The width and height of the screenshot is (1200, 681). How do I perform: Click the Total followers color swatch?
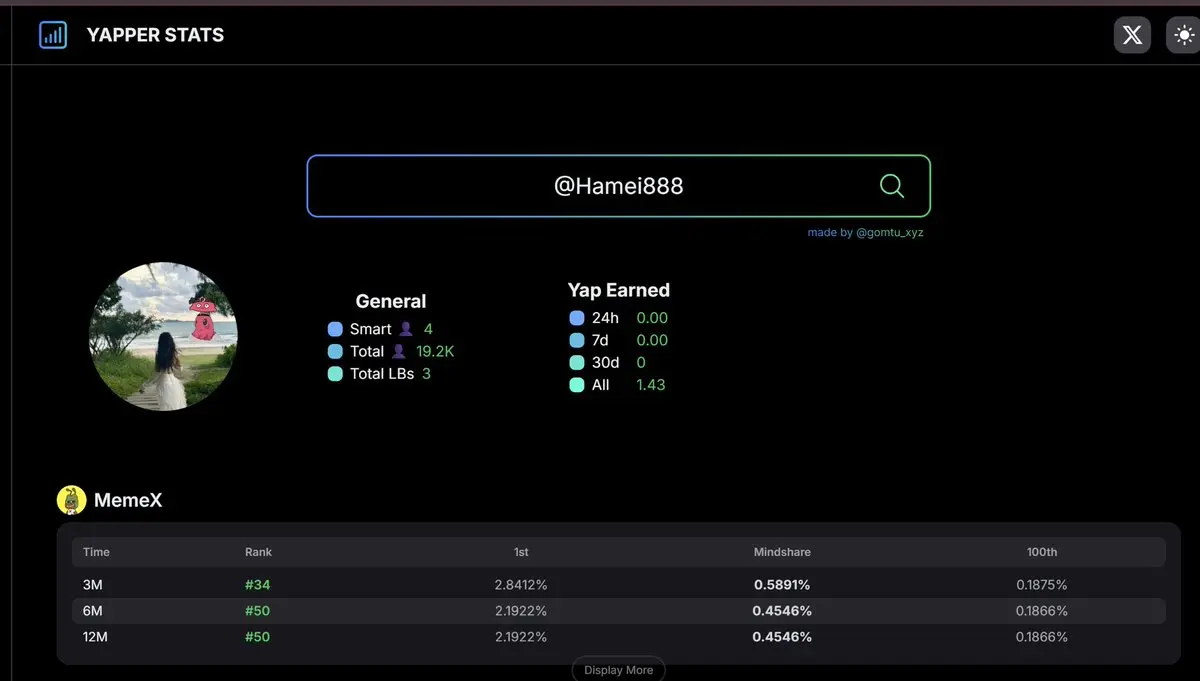[x=335, y=351]
